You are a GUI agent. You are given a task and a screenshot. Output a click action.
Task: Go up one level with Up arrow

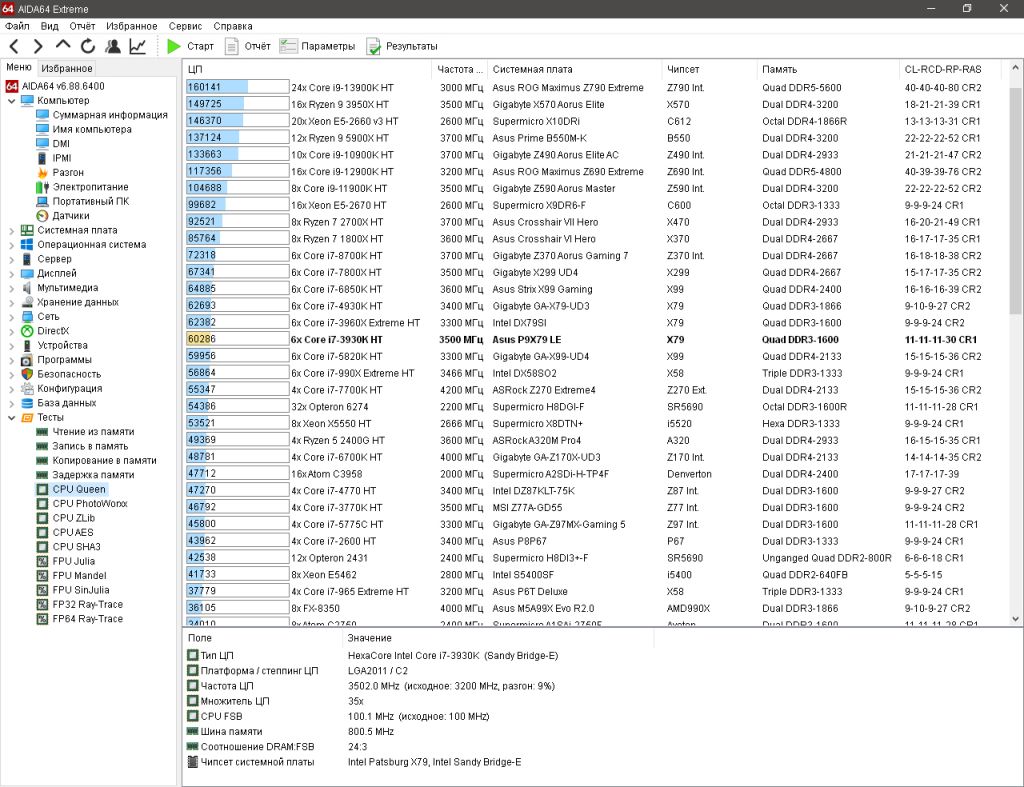tap(63, 45)
